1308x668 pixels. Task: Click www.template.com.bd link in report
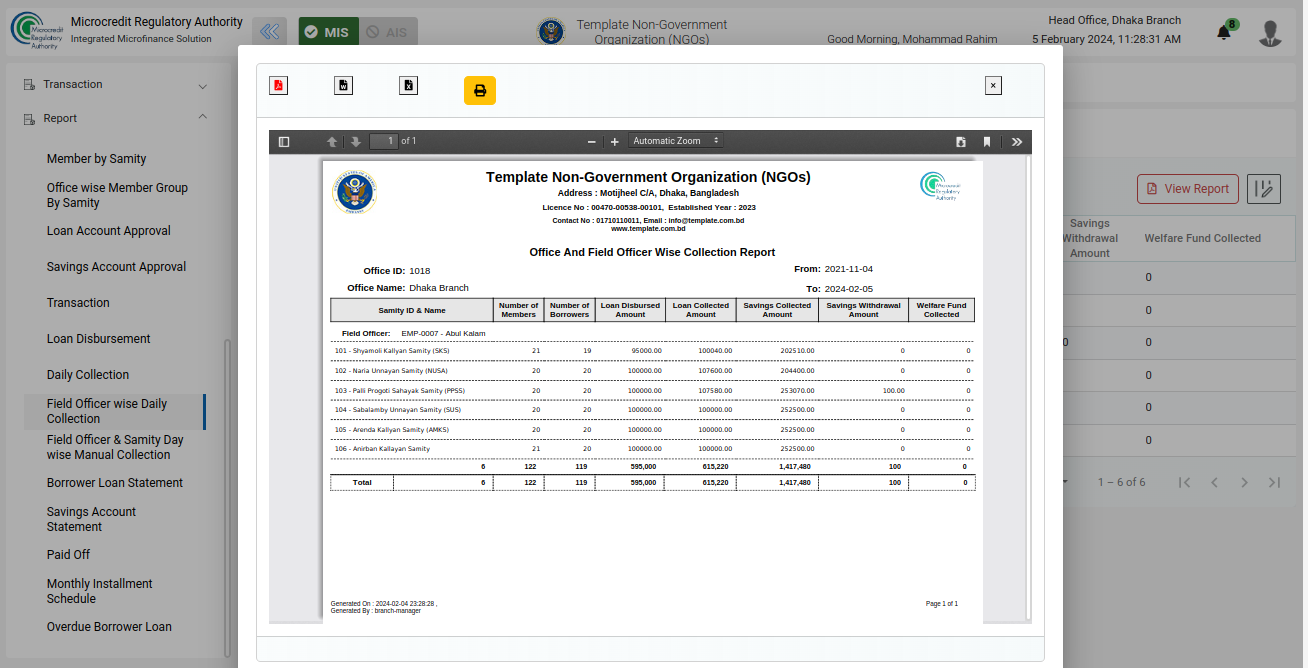[x=648, y=228]
